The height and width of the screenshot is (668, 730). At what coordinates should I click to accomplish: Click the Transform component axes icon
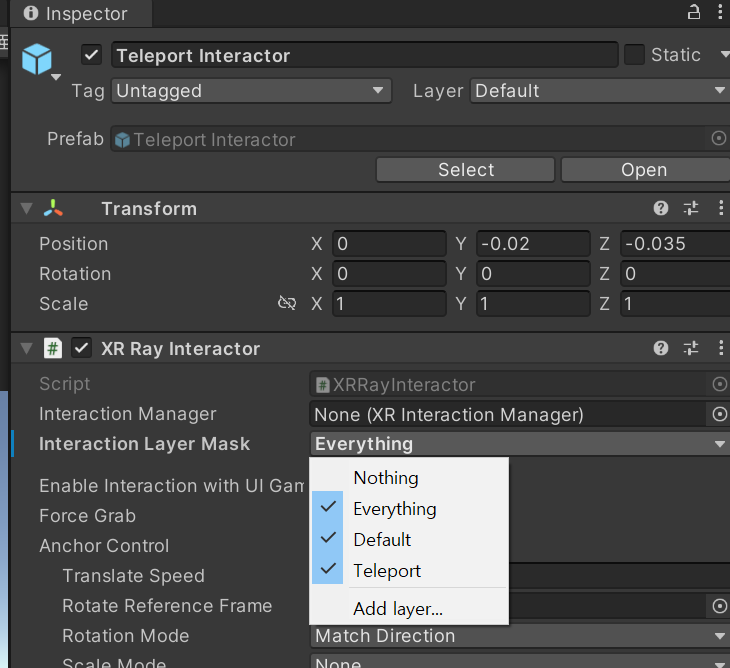[53, 208]
